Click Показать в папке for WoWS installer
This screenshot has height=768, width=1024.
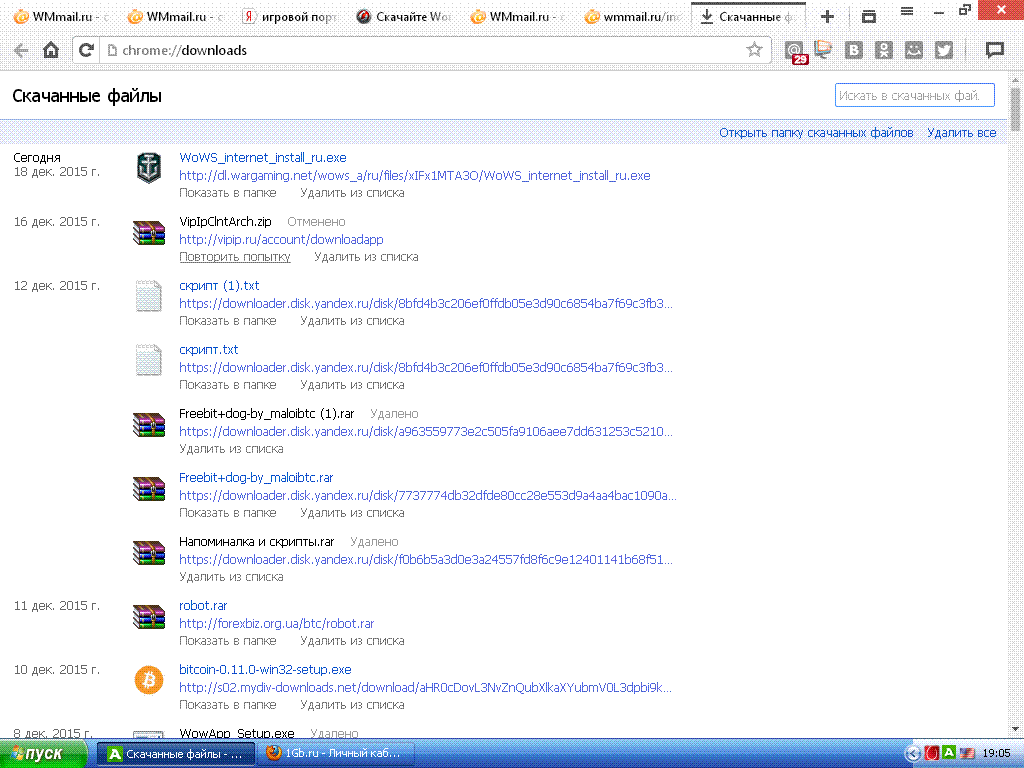(x=227, y=193)
